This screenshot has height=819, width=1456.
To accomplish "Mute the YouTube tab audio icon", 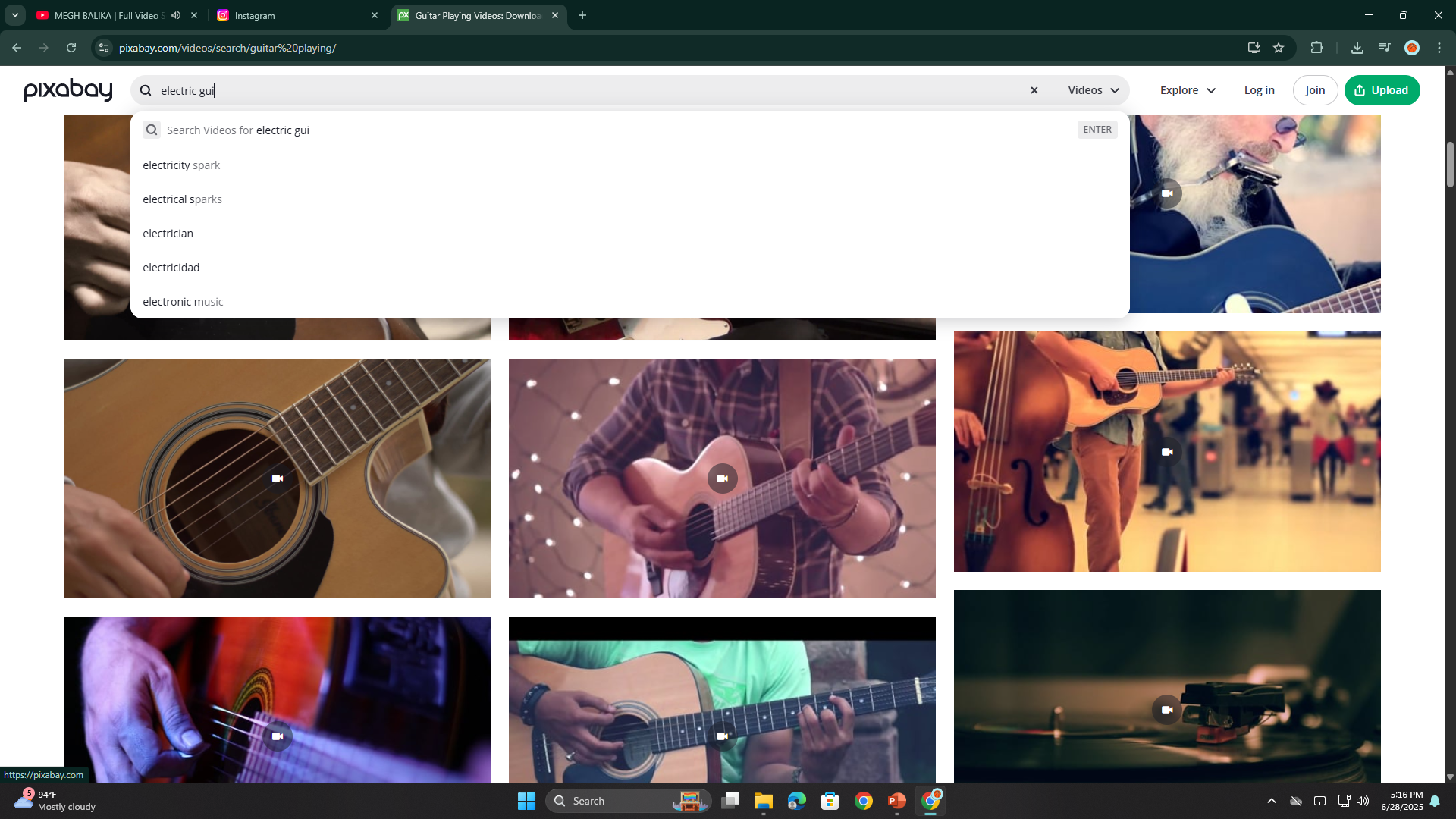I will [x=176, y=15].
